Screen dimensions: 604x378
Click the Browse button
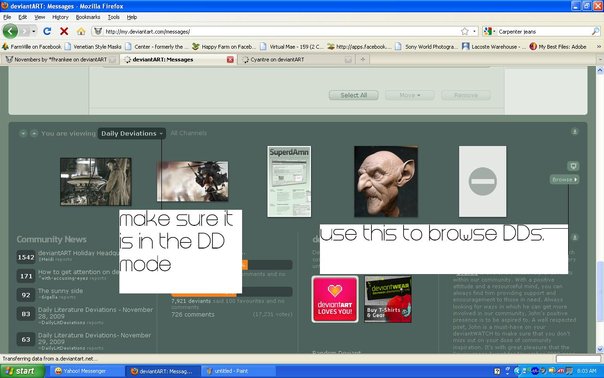tap(564, 180)
